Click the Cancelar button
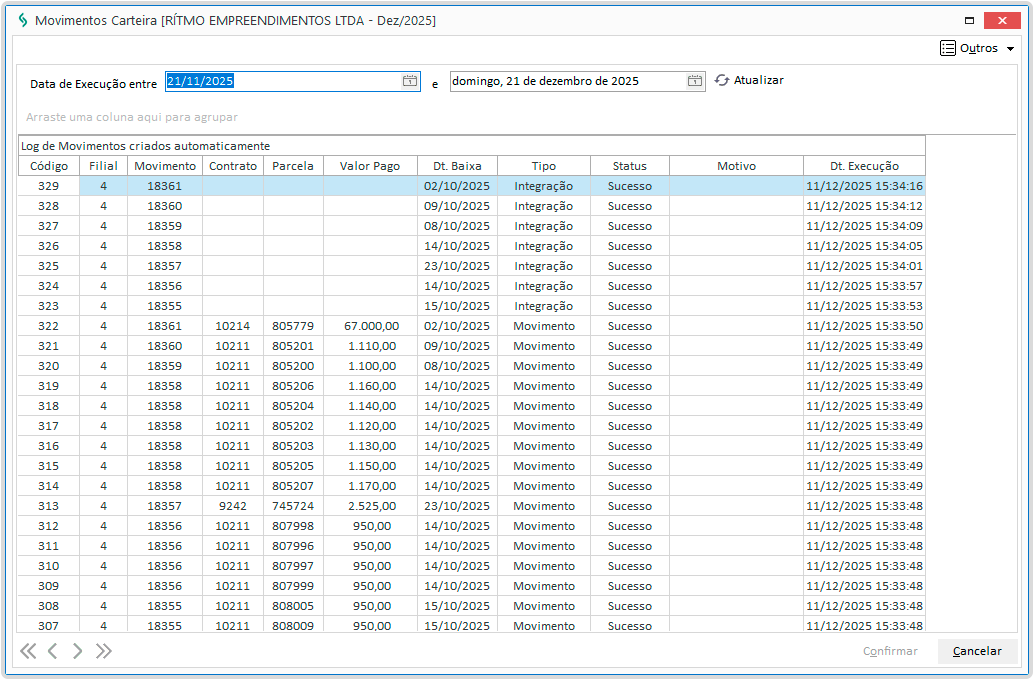Viewport: 1034px width, 680px height. [x=977, y=651]
